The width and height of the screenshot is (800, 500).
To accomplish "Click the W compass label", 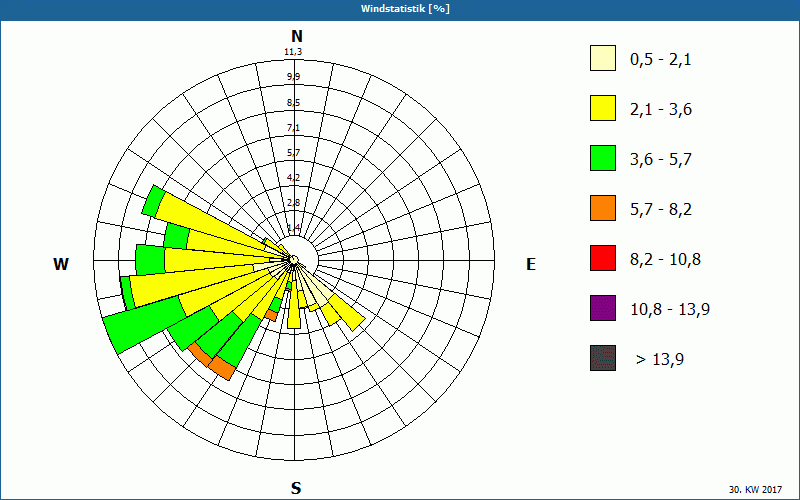I will [x=61, y=264].
